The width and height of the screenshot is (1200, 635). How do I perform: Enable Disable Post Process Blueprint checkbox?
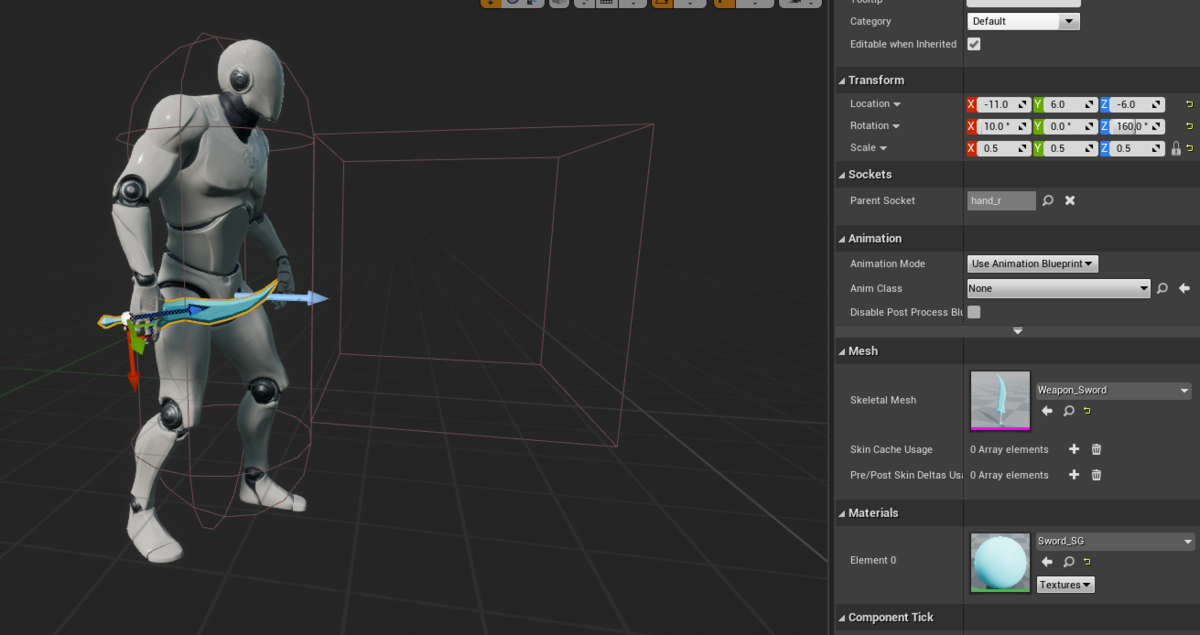(x=974, y=312)
